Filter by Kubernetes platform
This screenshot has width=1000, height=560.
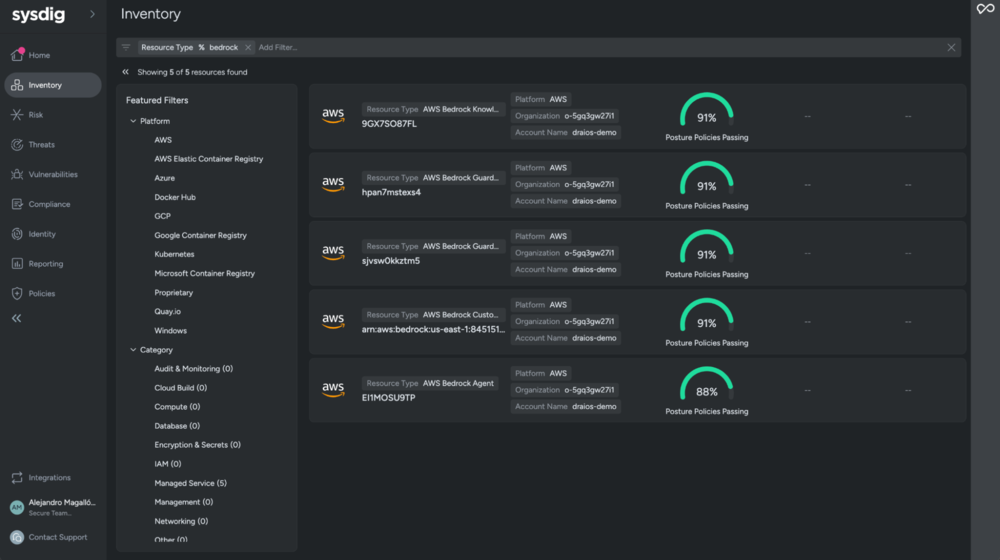coord(174,254)
